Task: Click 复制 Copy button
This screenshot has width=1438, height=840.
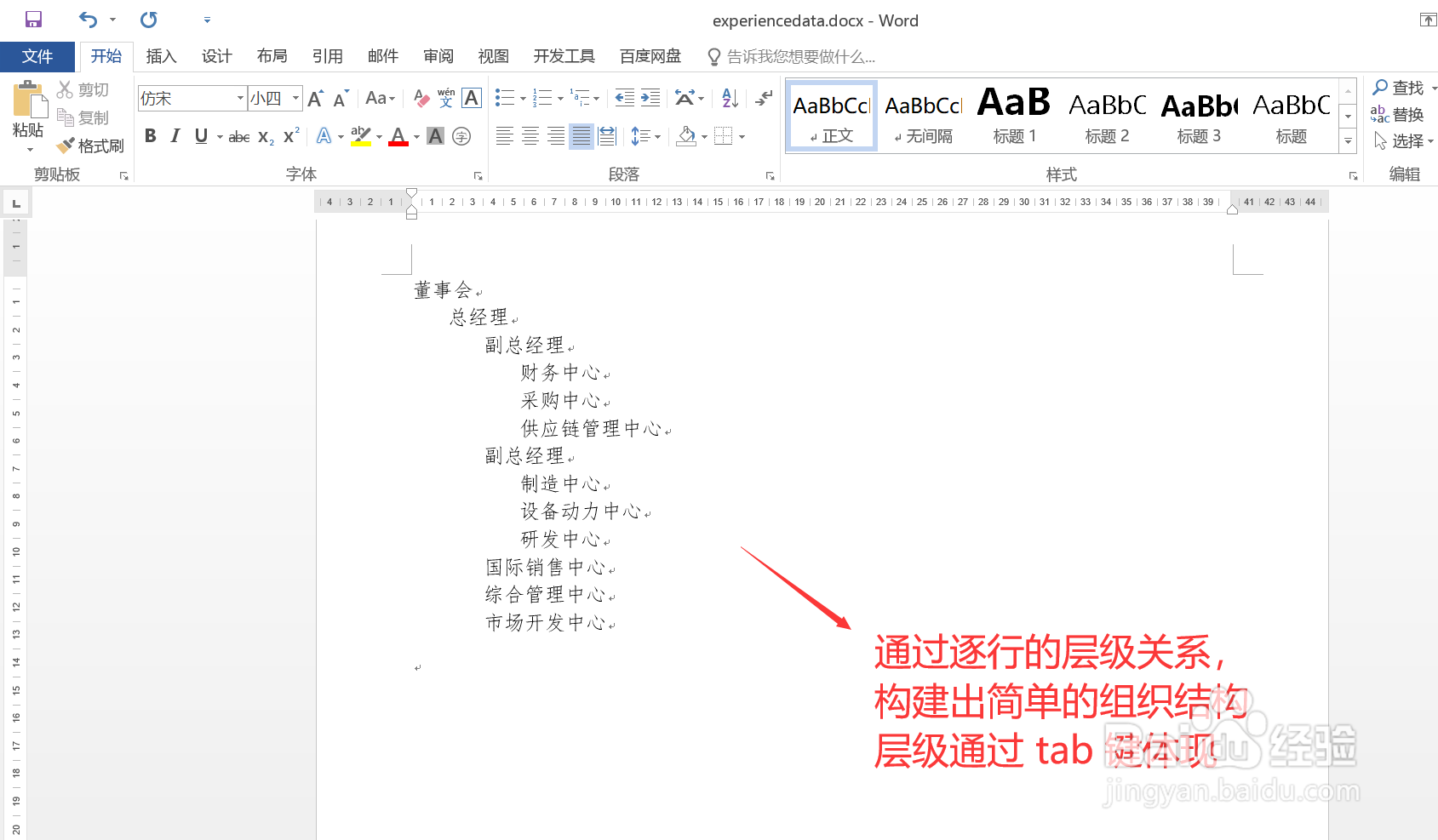Action: point(83,117)
